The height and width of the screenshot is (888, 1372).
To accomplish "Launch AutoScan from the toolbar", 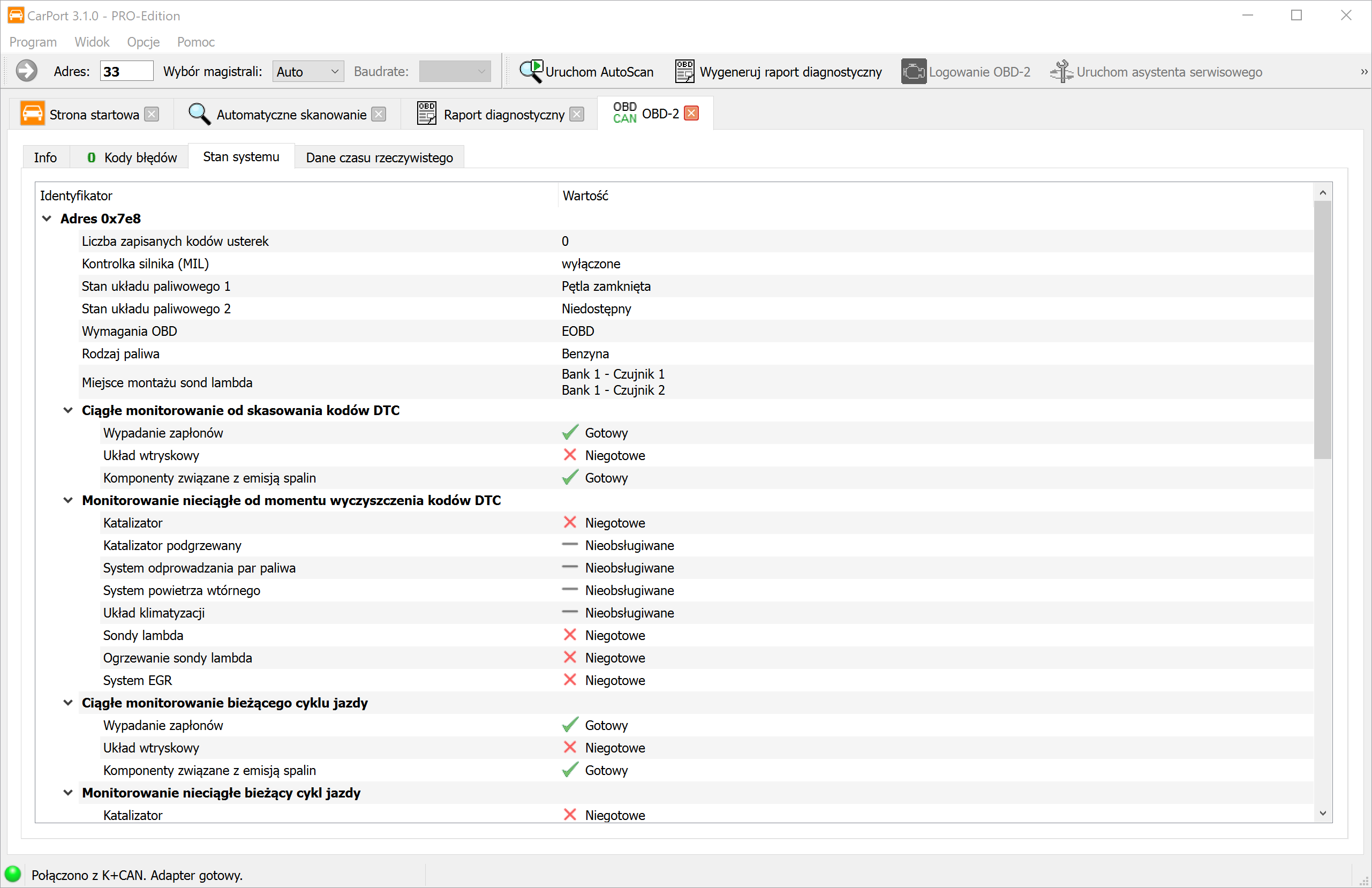I will (587, 72).
